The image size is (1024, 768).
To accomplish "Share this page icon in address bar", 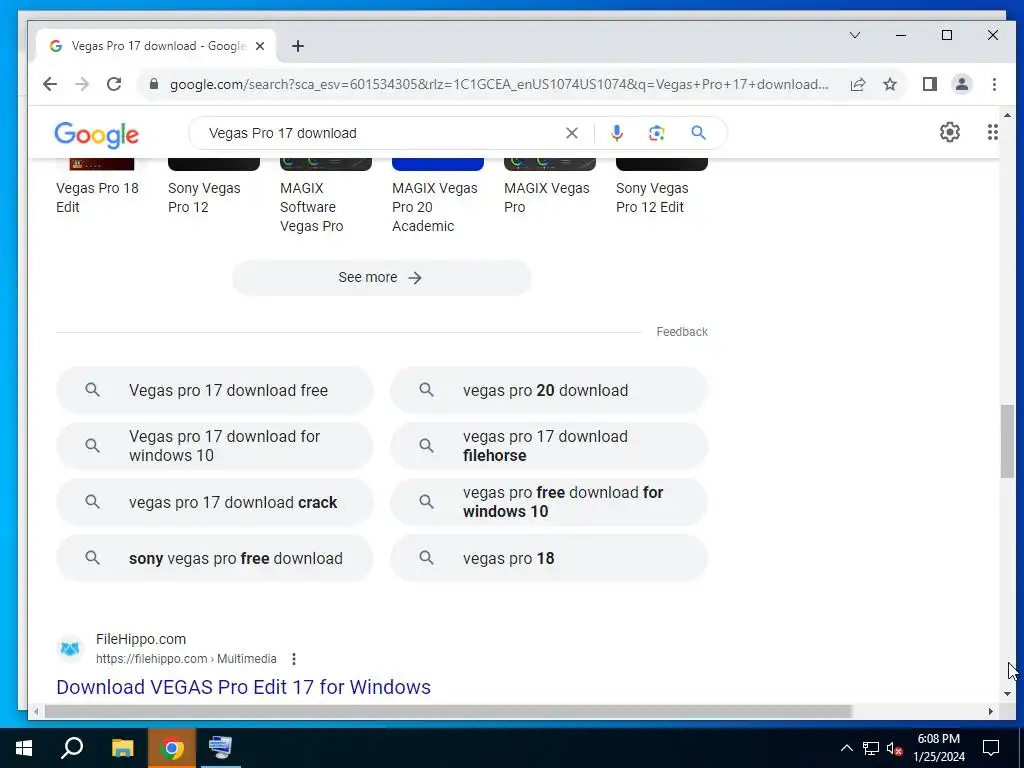I will pyautogui.click(x=857, y=84).
